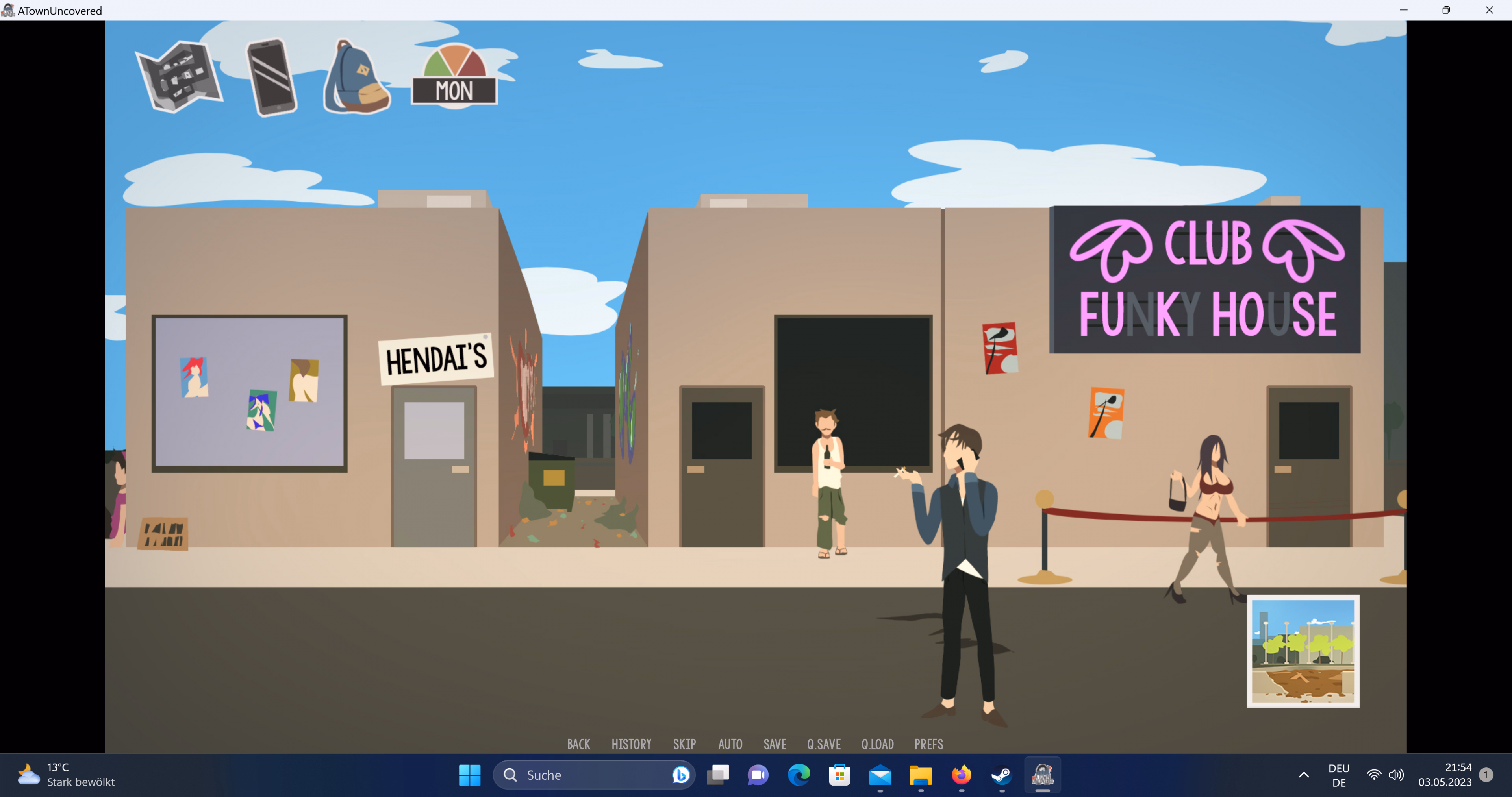Open Microsoft Store from taskbar
Image resolution: width=1512 pixels, height=797 pixels.
click(x=840, y=775)
